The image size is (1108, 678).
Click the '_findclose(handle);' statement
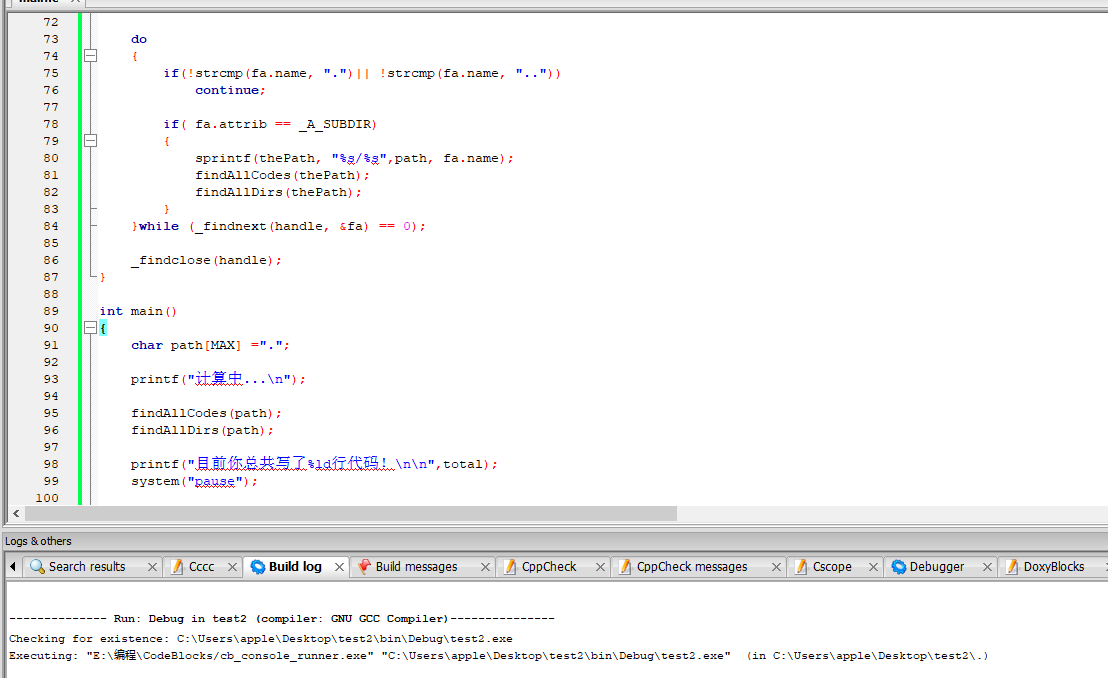tap(206, 260)
